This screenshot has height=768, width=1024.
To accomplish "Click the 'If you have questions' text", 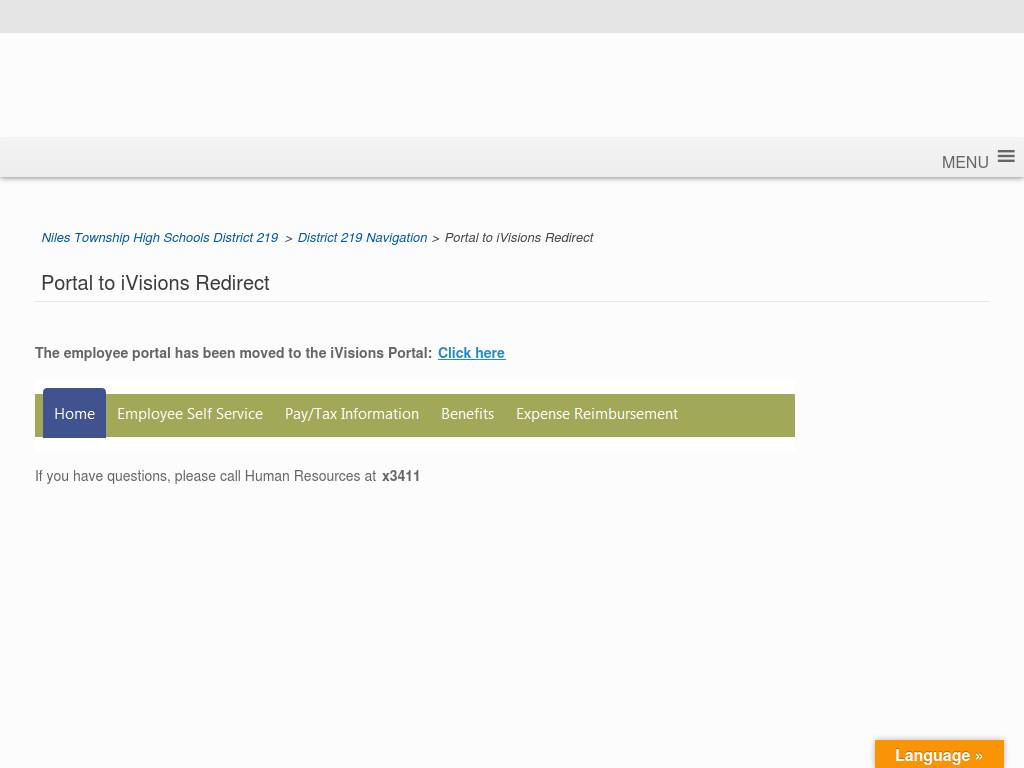I will [205, 477].
